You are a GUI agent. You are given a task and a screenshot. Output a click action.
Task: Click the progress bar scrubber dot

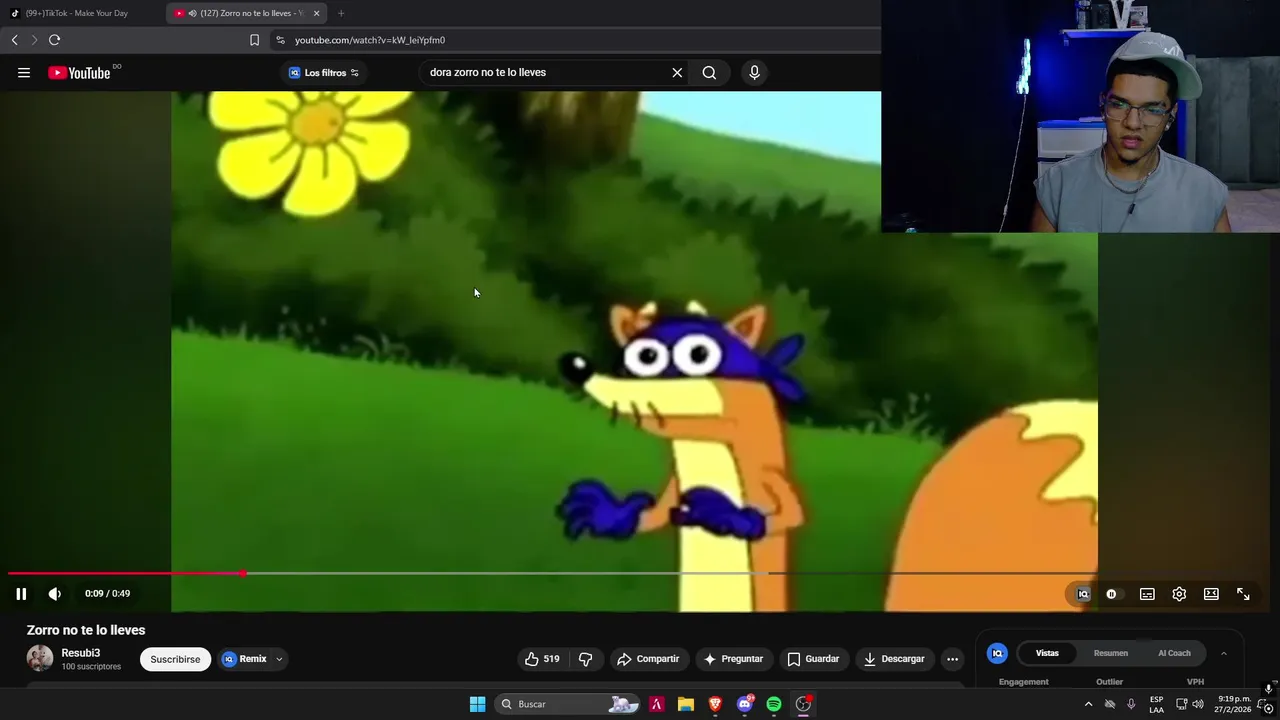pyautogui.click(x=243, y=573)
